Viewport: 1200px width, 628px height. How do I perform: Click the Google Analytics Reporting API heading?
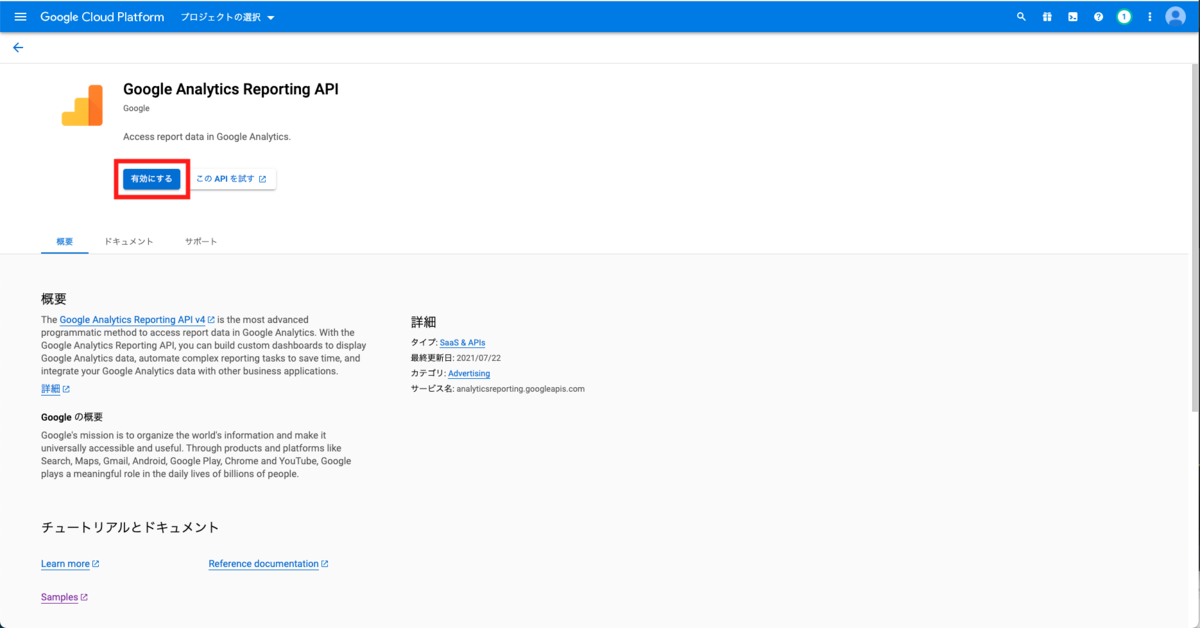pos(231,89)
